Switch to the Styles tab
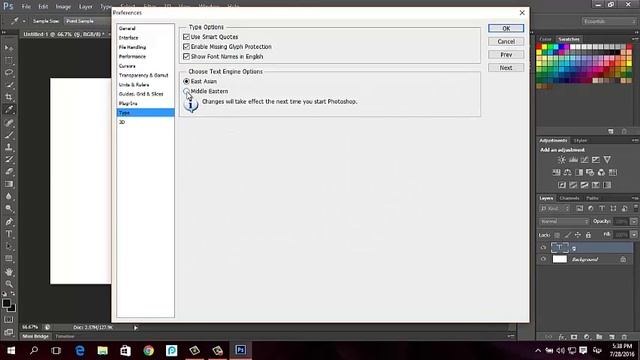640x360 pixels. pos(580,140)
